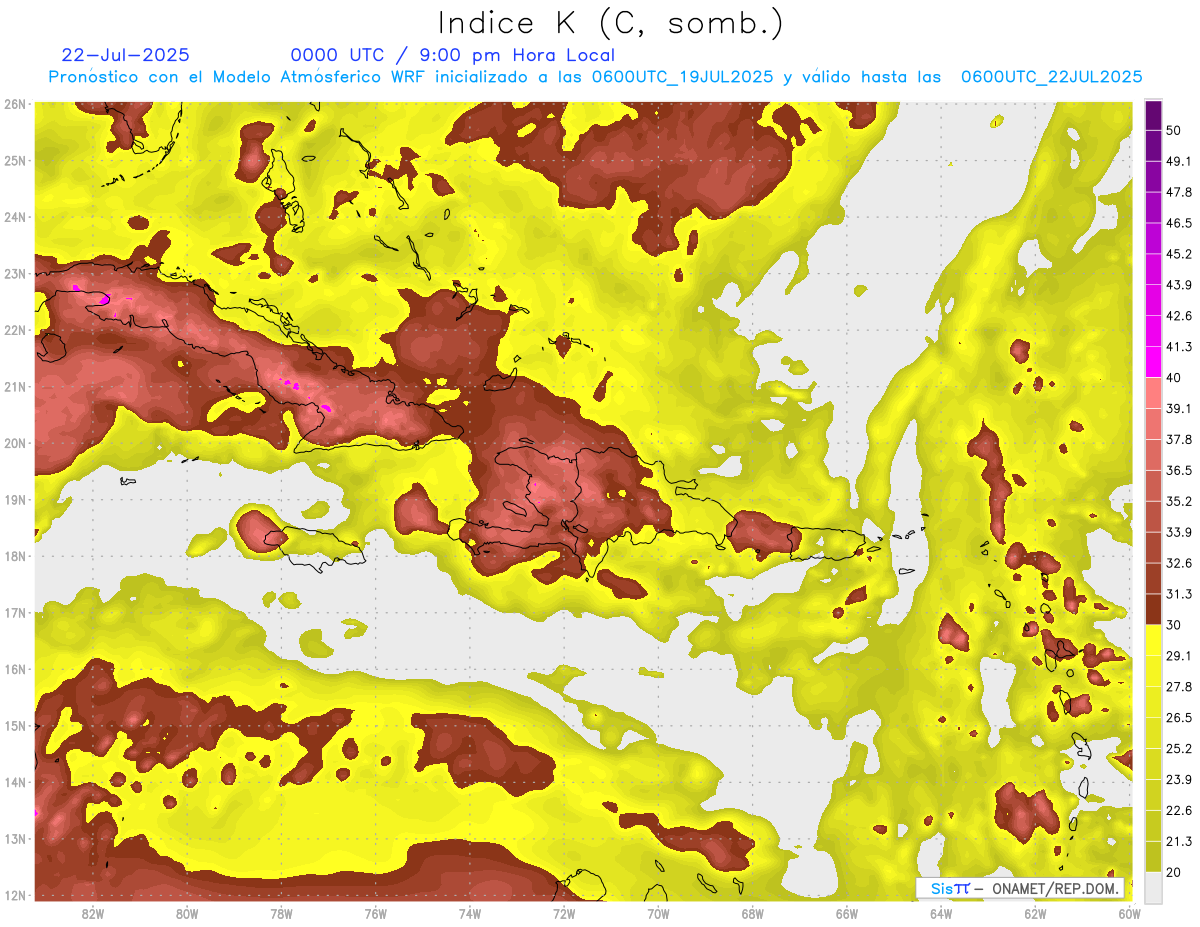Click the "16N" latitude axis label

[16, 669]
